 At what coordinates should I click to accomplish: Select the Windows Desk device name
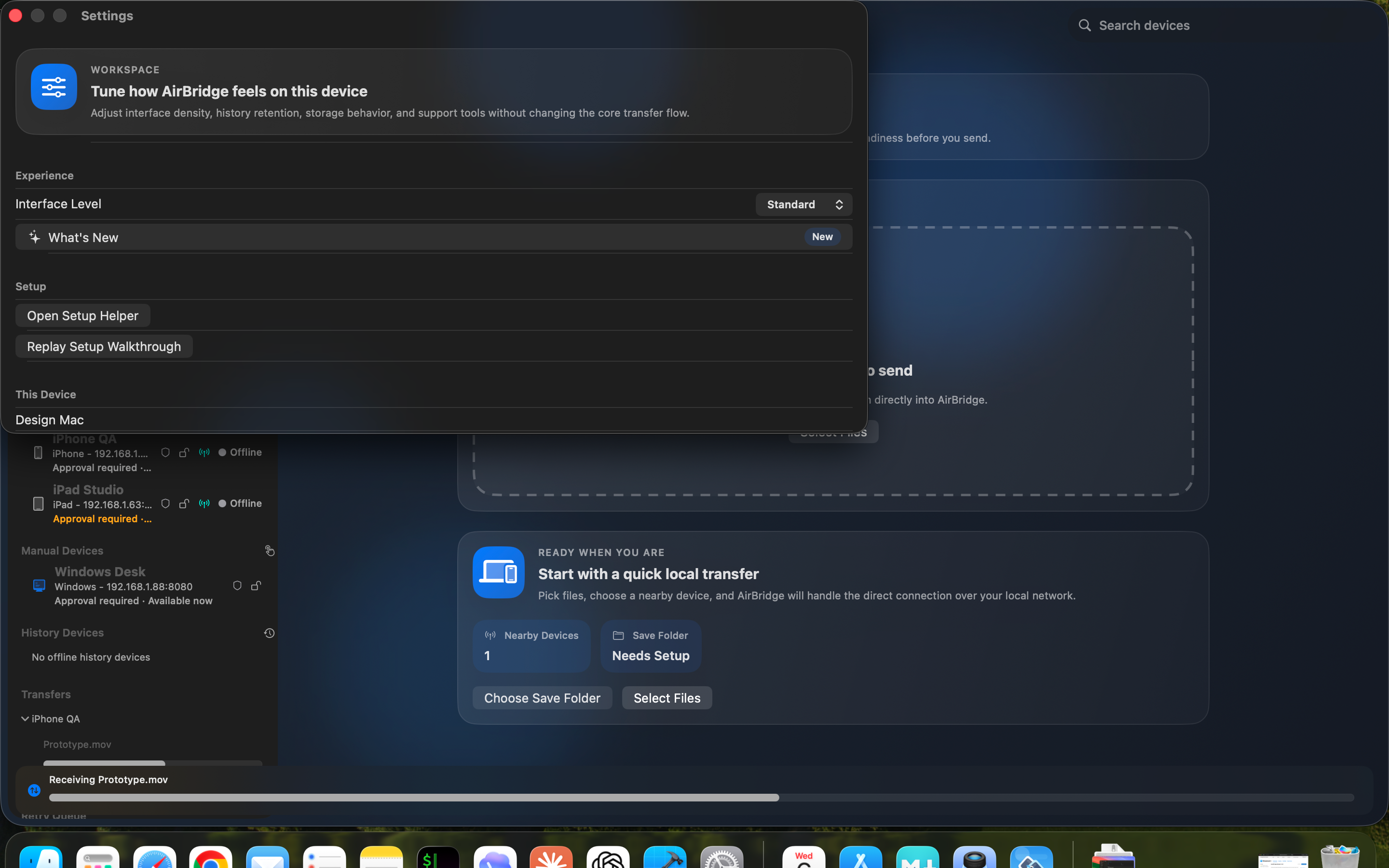click(100, 572)
